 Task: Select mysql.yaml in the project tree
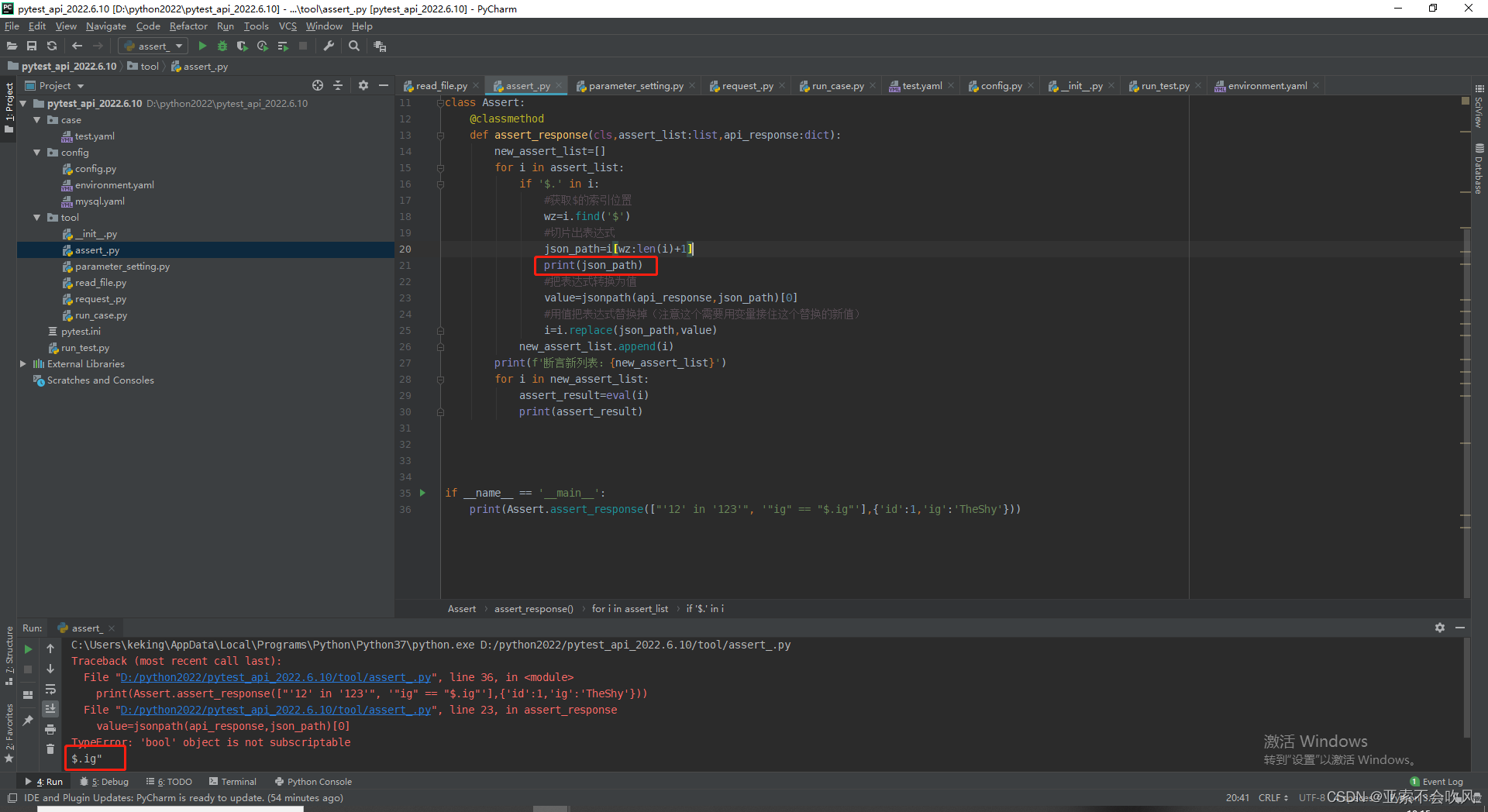coord(99,201)
